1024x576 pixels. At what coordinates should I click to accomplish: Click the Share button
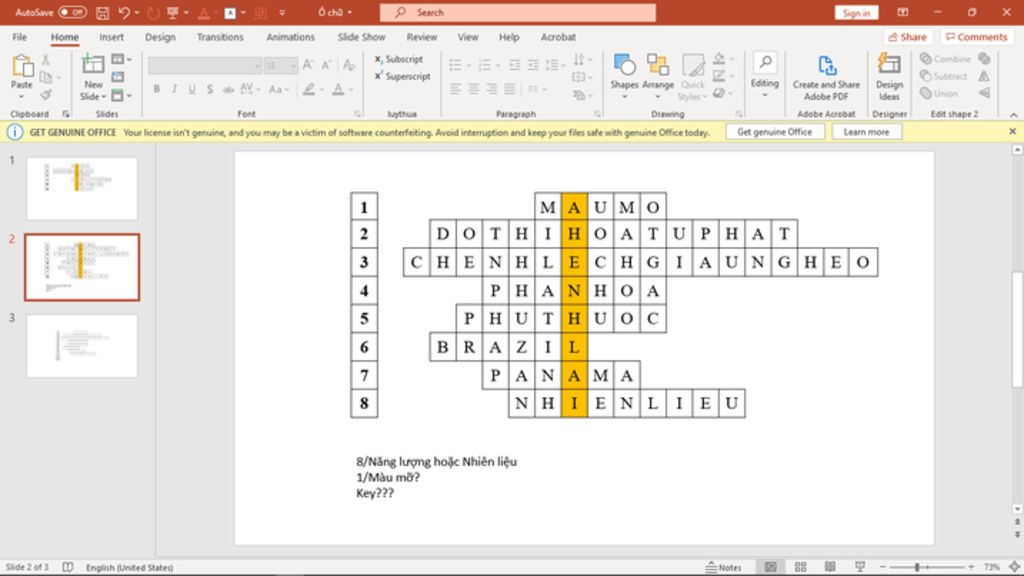[907, 37]
